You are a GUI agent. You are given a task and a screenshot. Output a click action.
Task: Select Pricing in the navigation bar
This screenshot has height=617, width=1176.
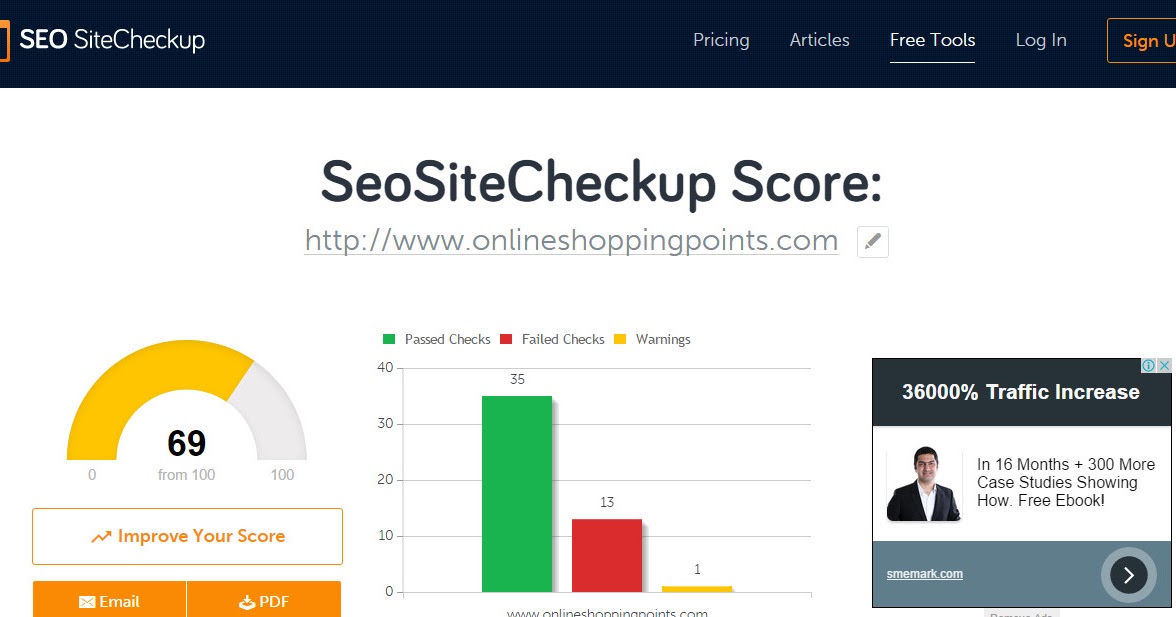pos(721,40)
